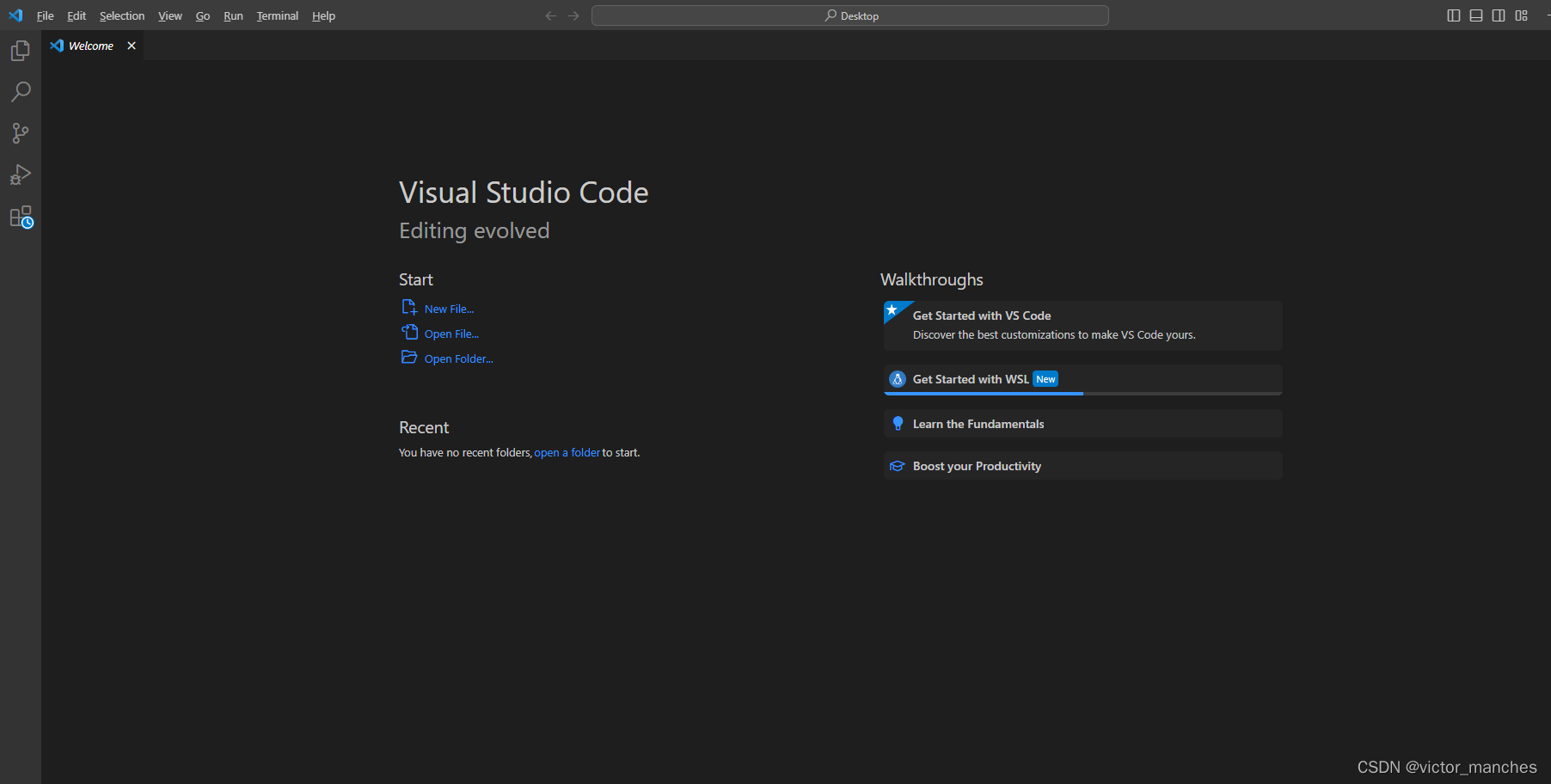
Task: Open the Customize Layout menu icon
Action: tap(1522, 15)
